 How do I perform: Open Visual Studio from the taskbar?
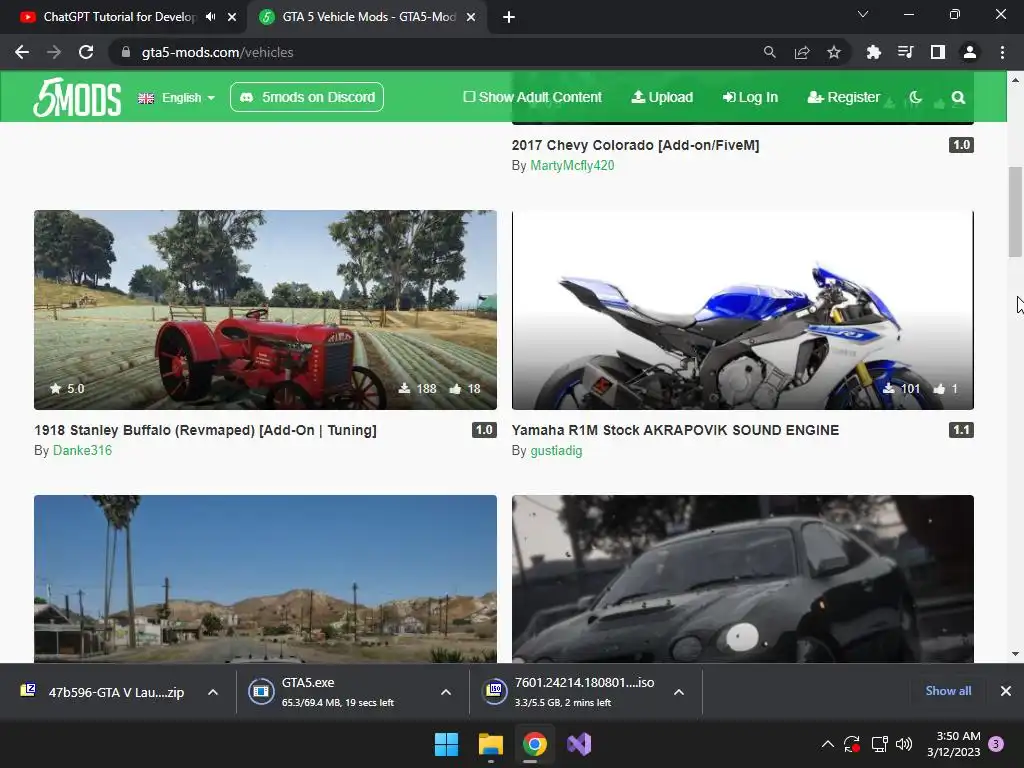579,744
